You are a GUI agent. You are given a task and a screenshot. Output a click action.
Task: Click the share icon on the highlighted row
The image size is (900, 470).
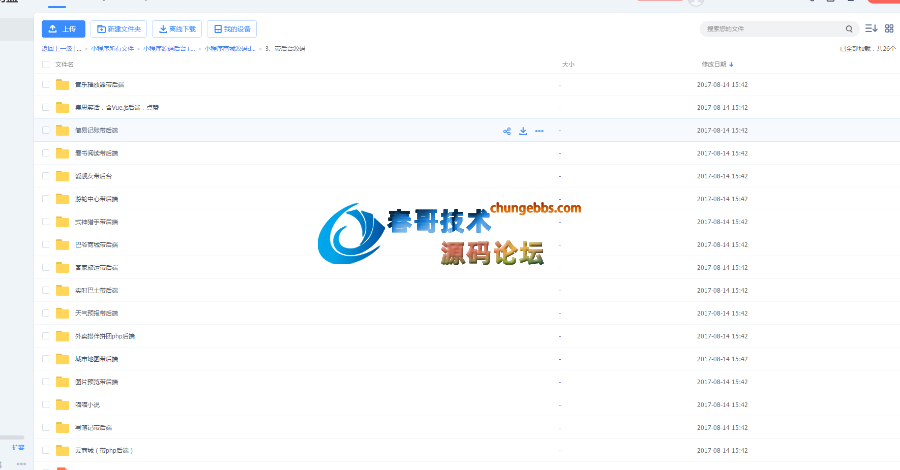click(507, 131)
